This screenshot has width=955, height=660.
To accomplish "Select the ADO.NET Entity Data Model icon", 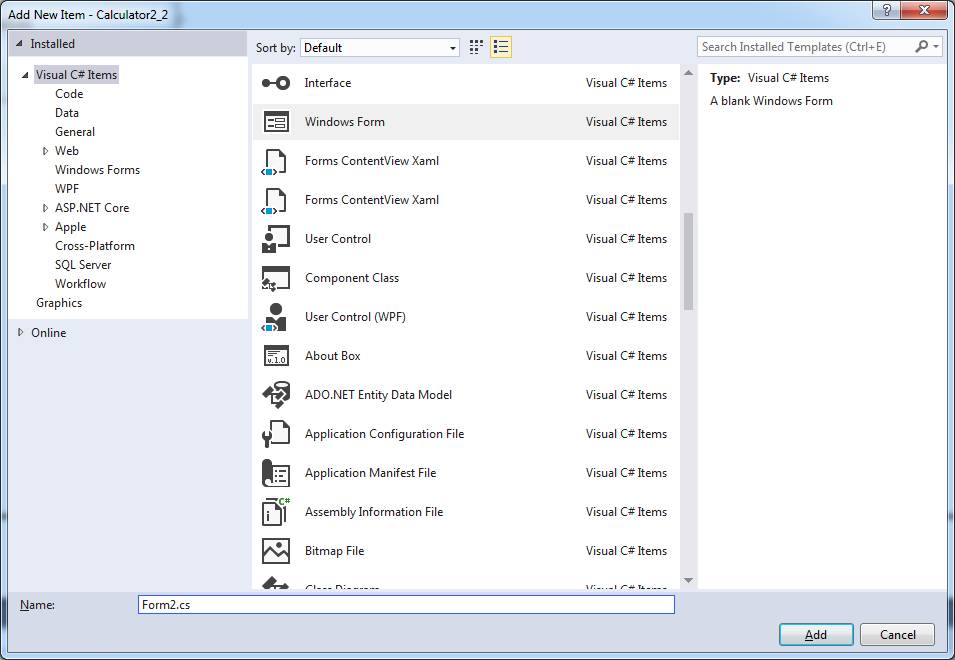I will click(x=275, y=395).
